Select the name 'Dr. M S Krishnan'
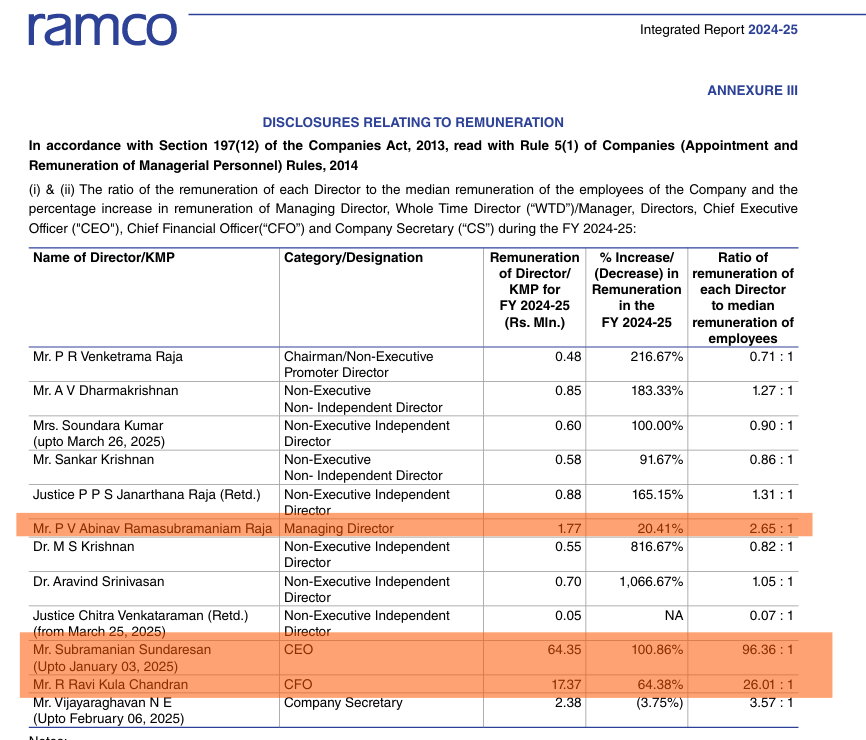This screenshot has width=866, height=740. [83, 547]
